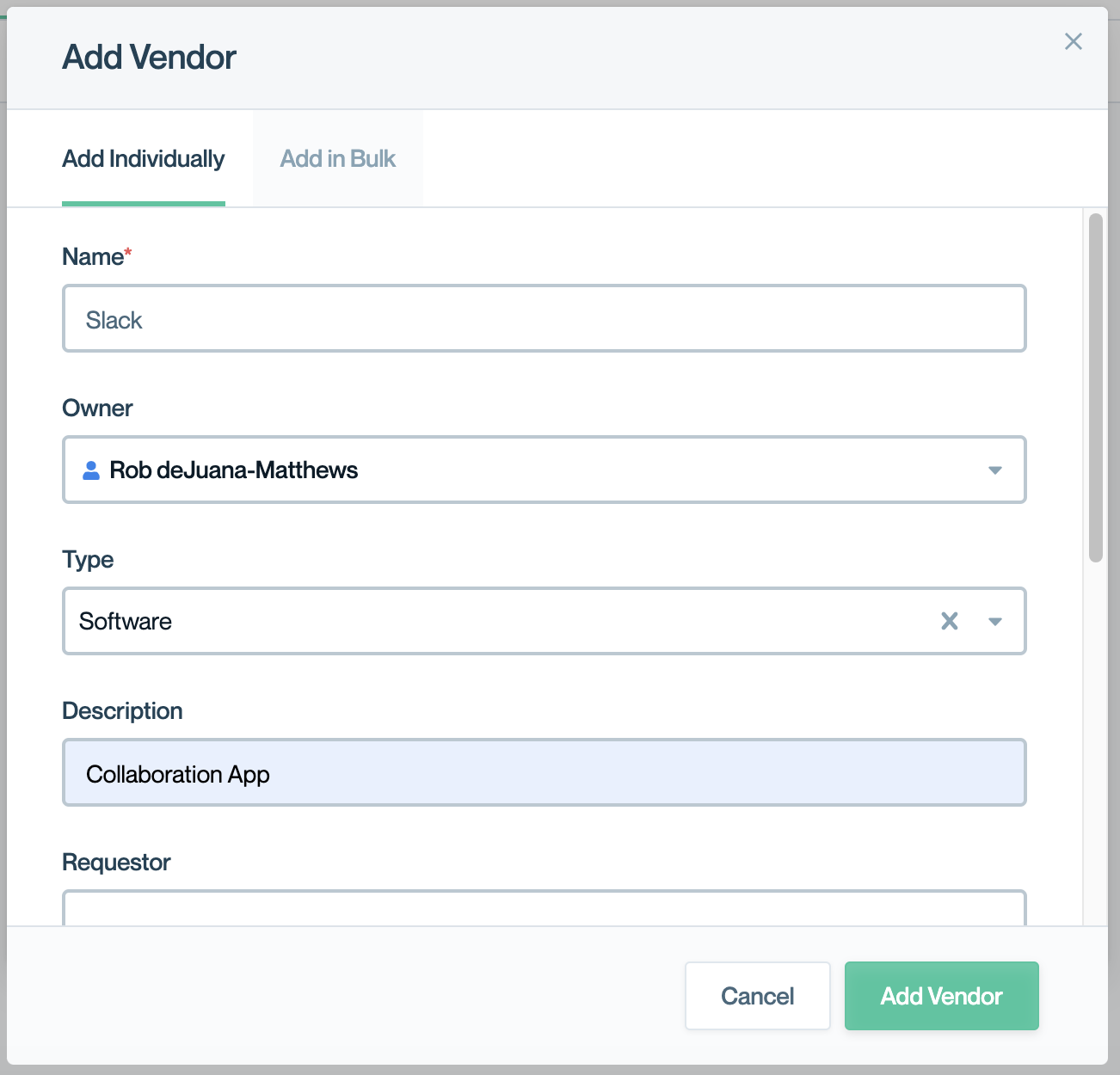Click the Description field with Collaboration App

[545, 772]
